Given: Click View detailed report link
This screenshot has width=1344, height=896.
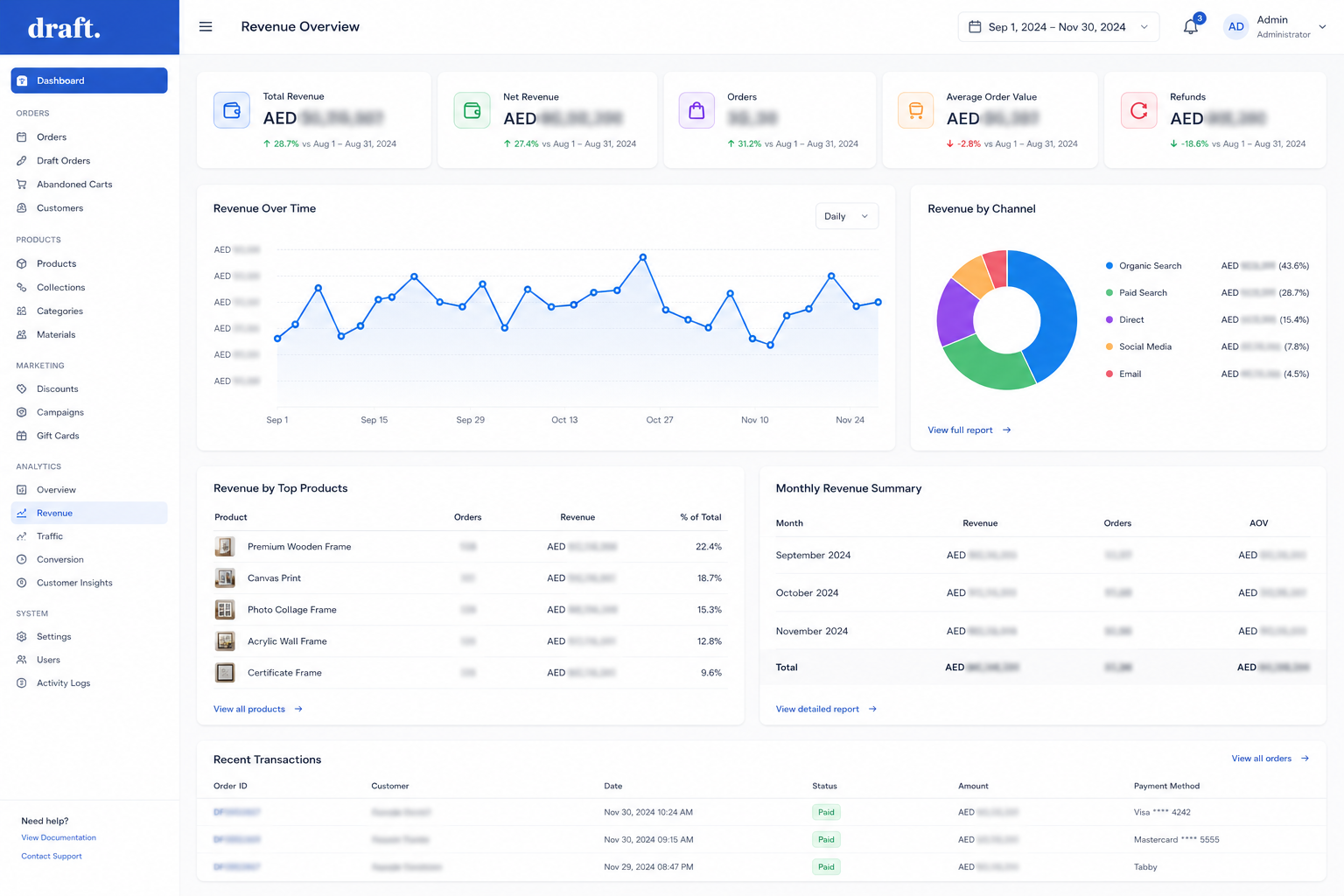Looking at the screenshot, I should [x=826, y=709].
